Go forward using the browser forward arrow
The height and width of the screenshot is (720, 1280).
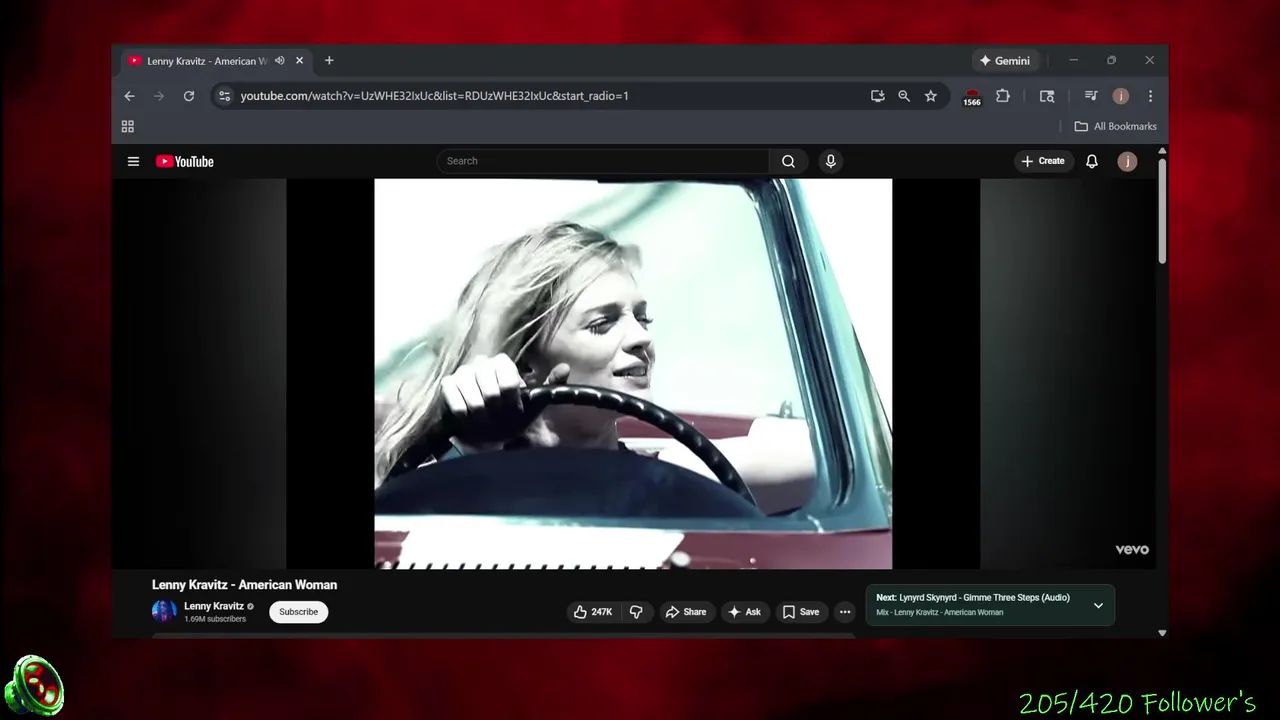pos(158,96)
